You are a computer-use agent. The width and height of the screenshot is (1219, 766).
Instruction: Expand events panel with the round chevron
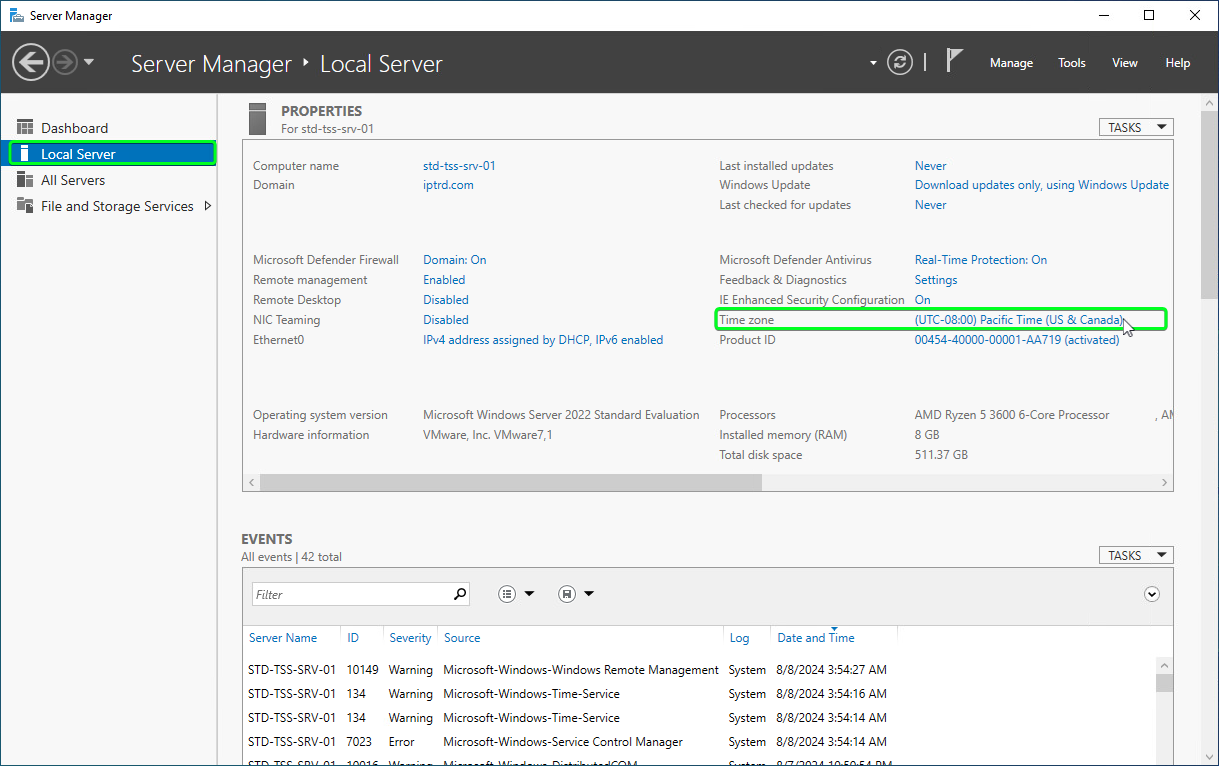pos(1152,594)
